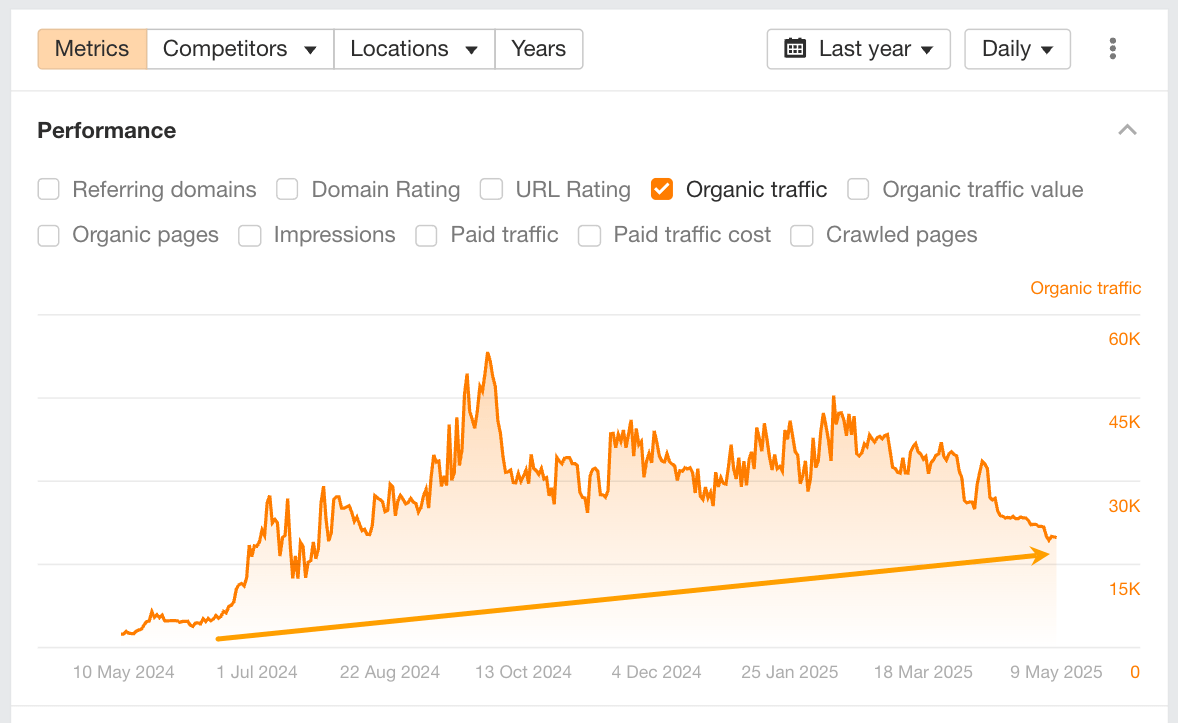Open the three-dot more options menu
This screenshot has height=723, width=1178.
1113,49
